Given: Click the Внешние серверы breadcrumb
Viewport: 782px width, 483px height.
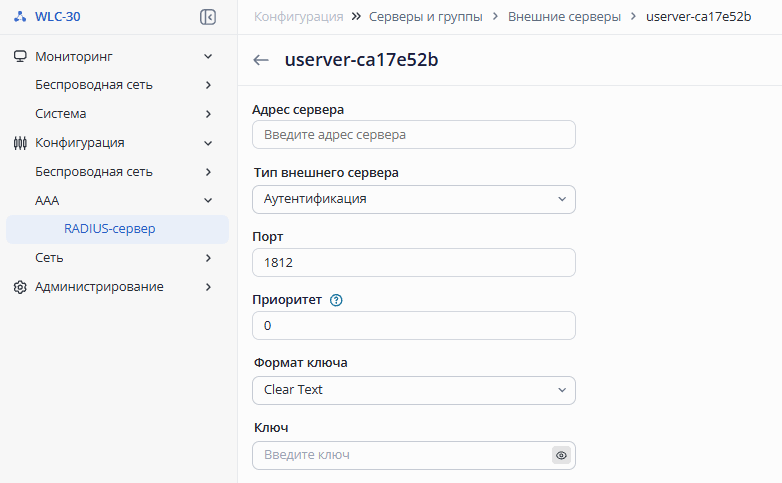Looking at the screenshot, I should [564, 17].
